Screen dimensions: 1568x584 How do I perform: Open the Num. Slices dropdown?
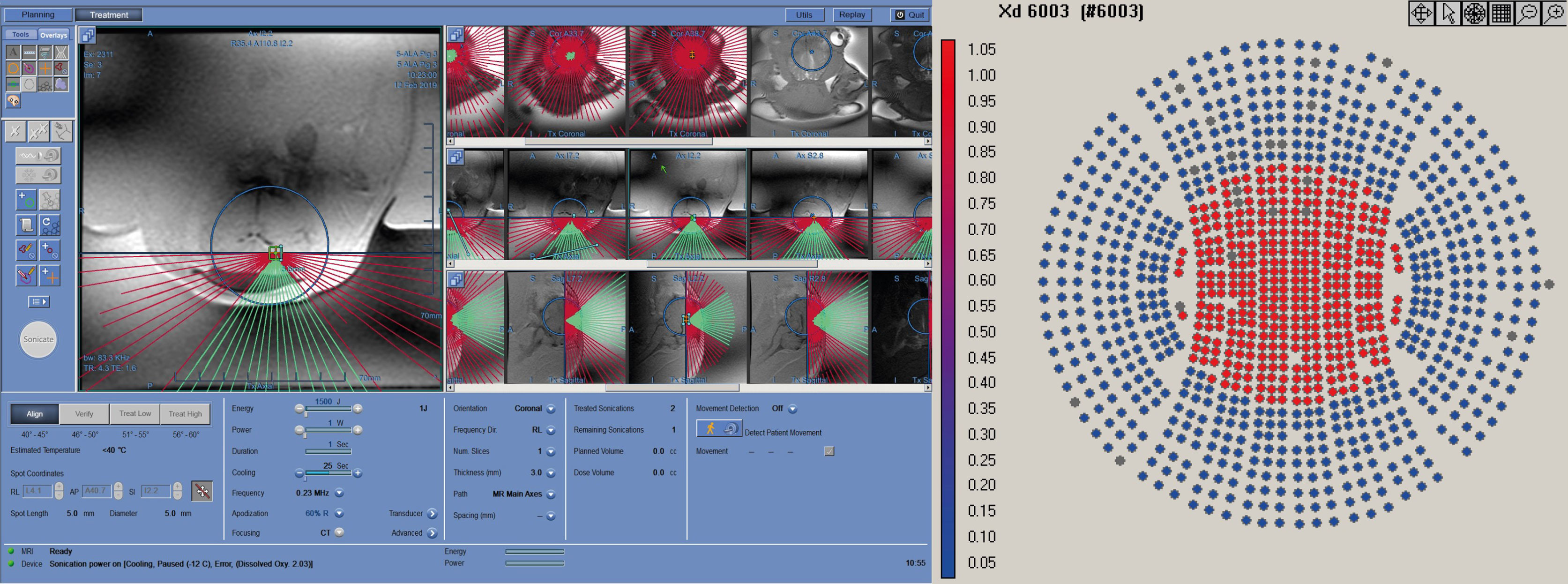pos(551,452)
